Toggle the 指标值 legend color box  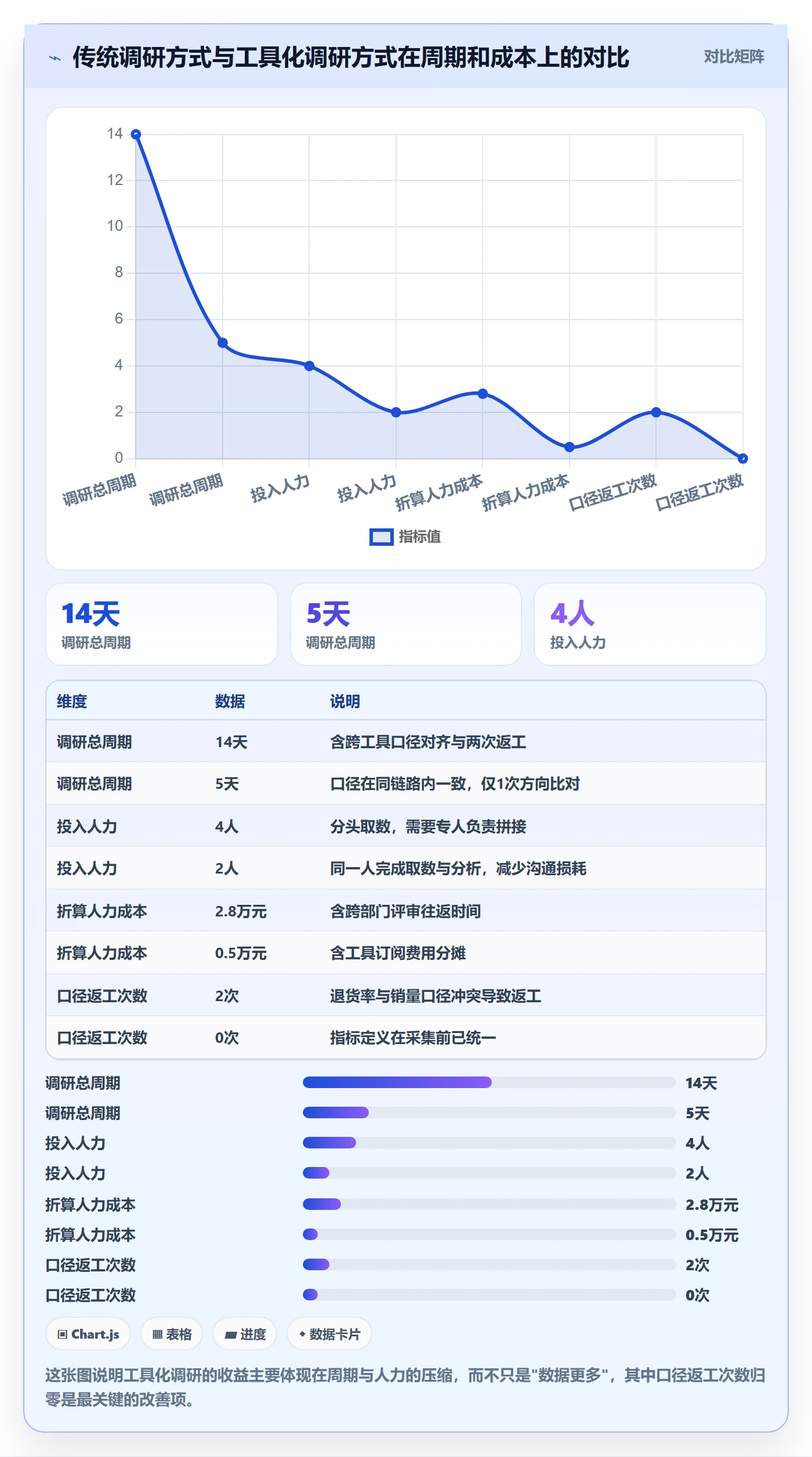pos(382,537)
